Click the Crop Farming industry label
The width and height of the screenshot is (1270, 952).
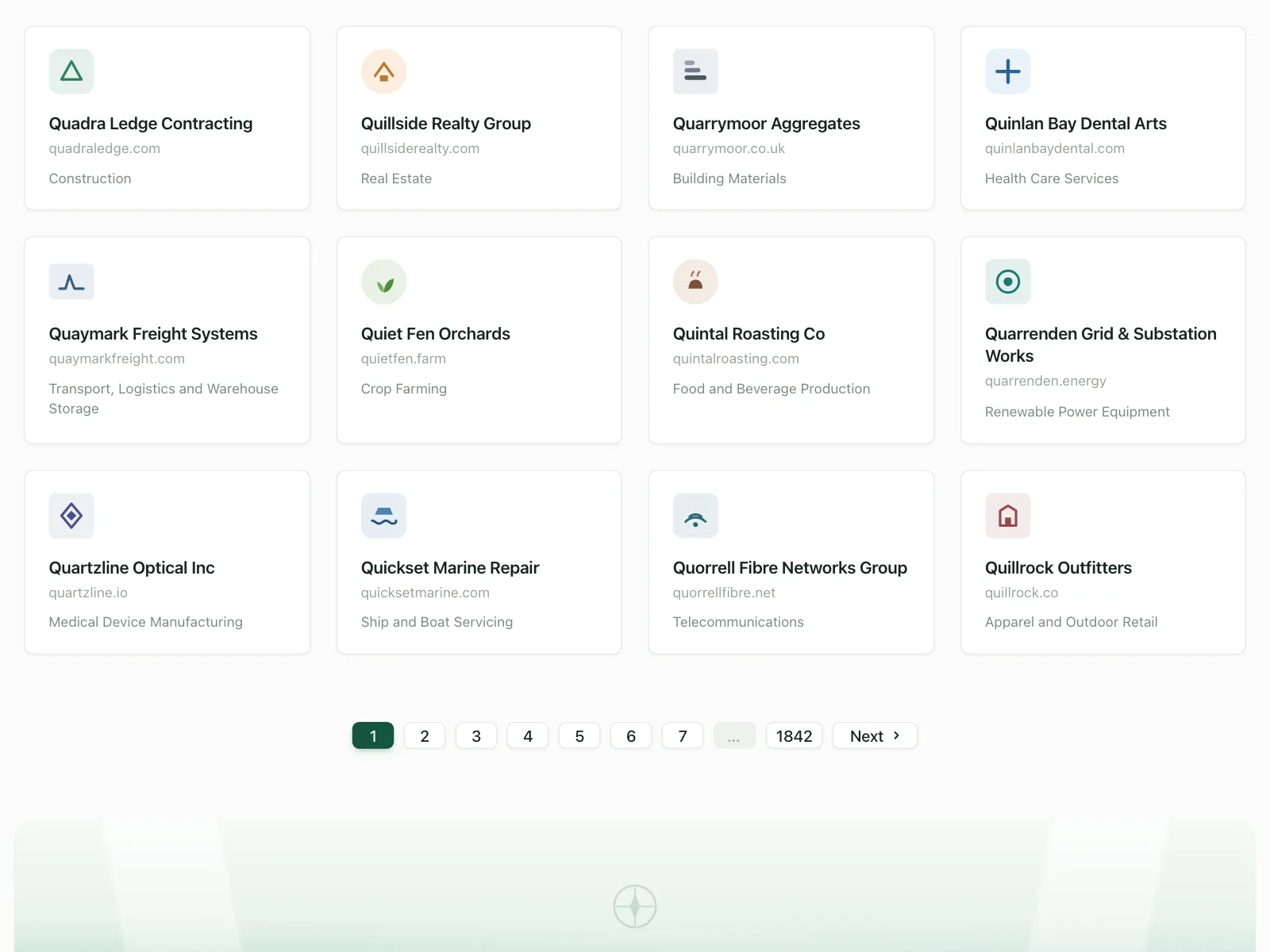click(x=404, y=389)
